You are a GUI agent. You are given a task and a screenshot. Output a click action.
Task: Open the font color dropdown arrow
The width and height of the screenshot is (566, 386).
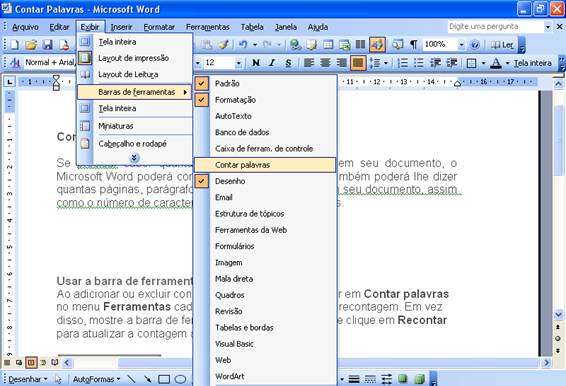tap(507, 63)
